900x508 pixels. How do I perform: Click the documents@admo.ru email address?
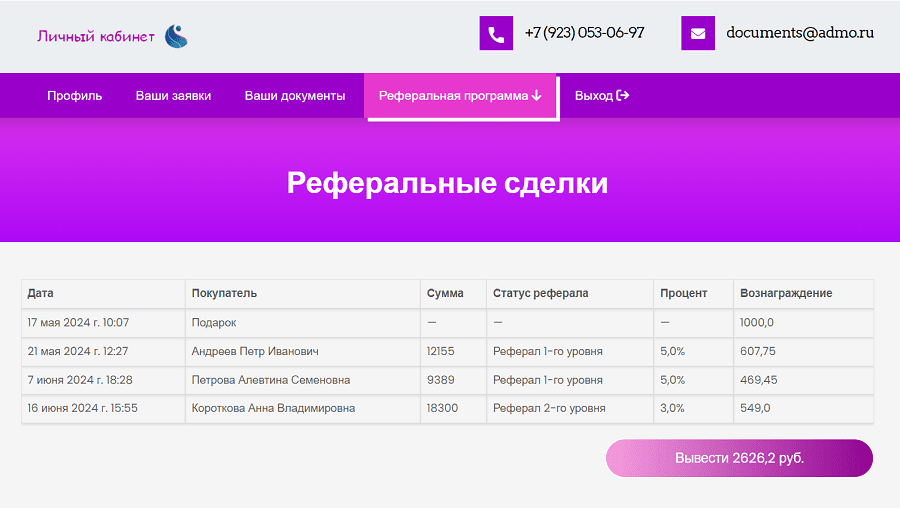(800, 33)
